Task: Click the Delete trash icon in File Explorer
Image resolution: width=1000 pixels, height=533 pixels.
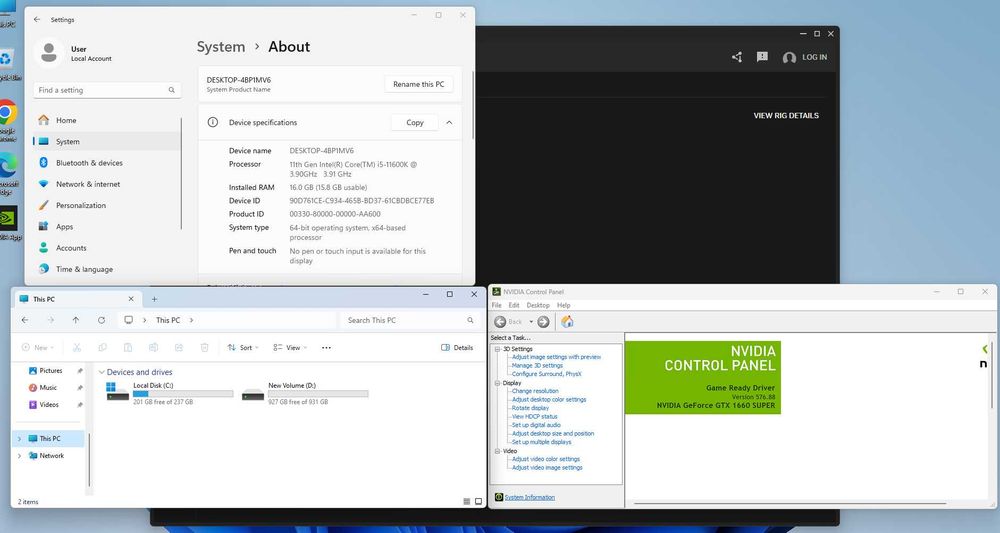Action: (x=205, y=347)
